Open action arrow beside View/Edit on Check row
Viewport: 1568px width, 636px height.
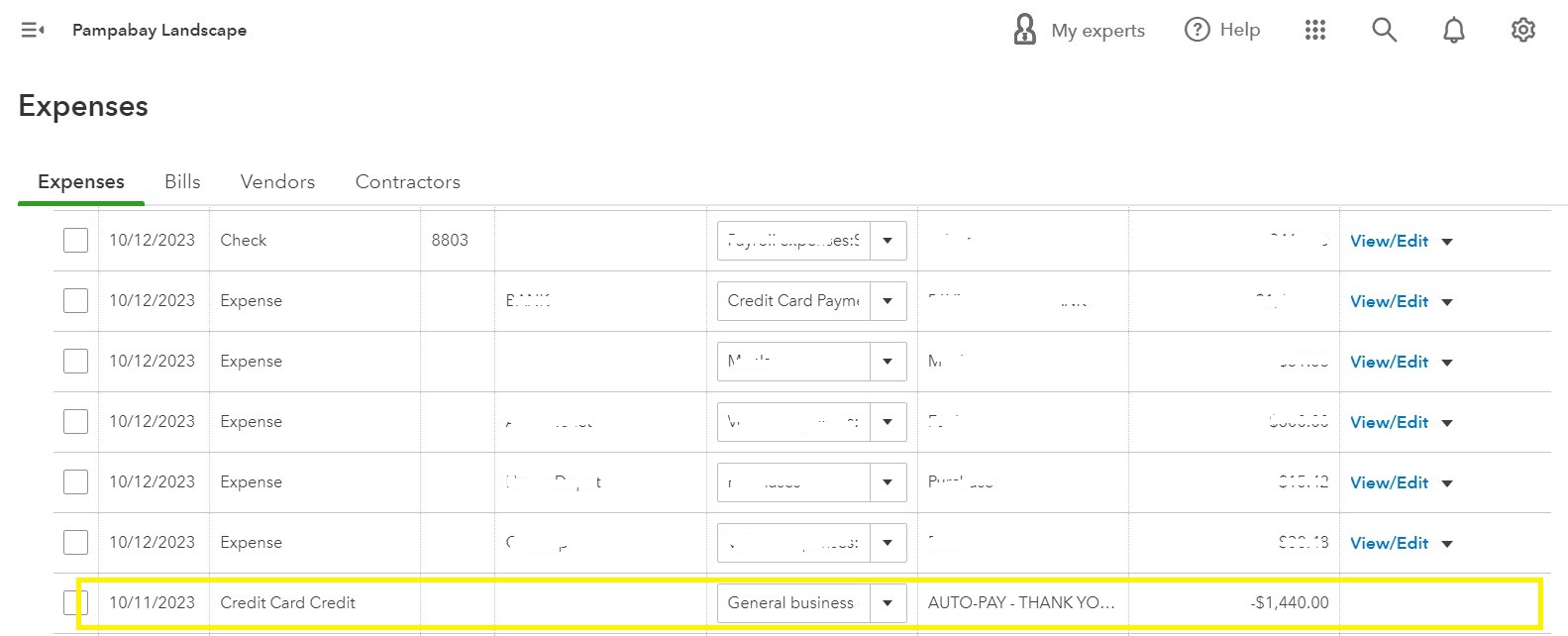(1447, 242)
